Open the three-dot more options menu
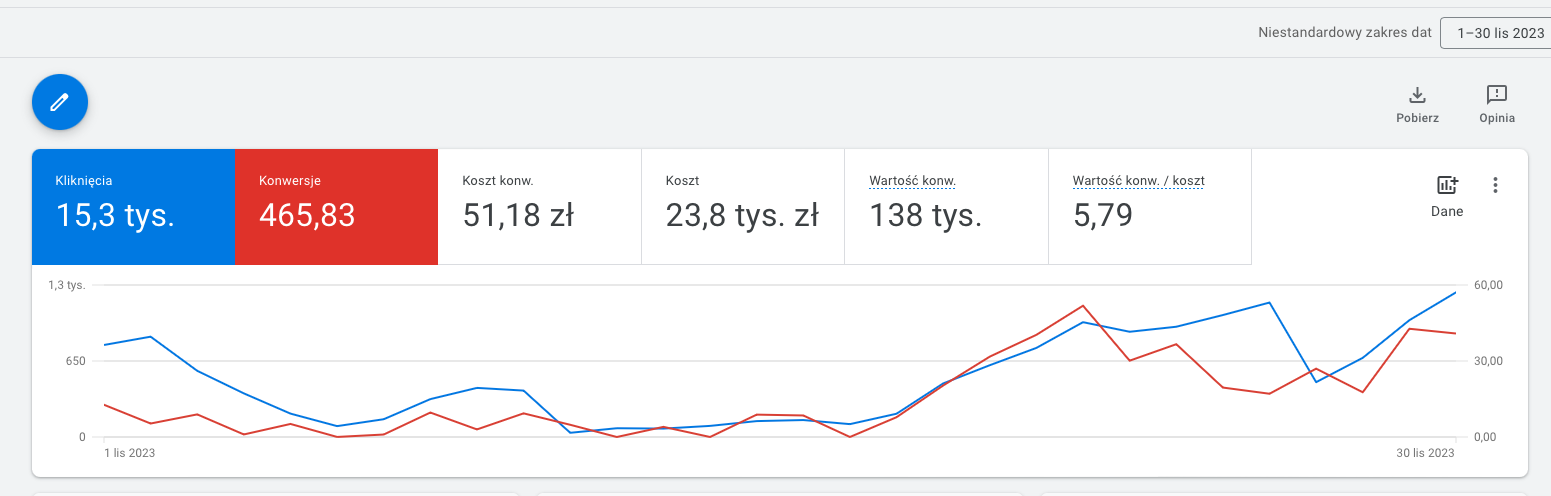Viewport: 1551px width, 496px height. click(1495, 185)
